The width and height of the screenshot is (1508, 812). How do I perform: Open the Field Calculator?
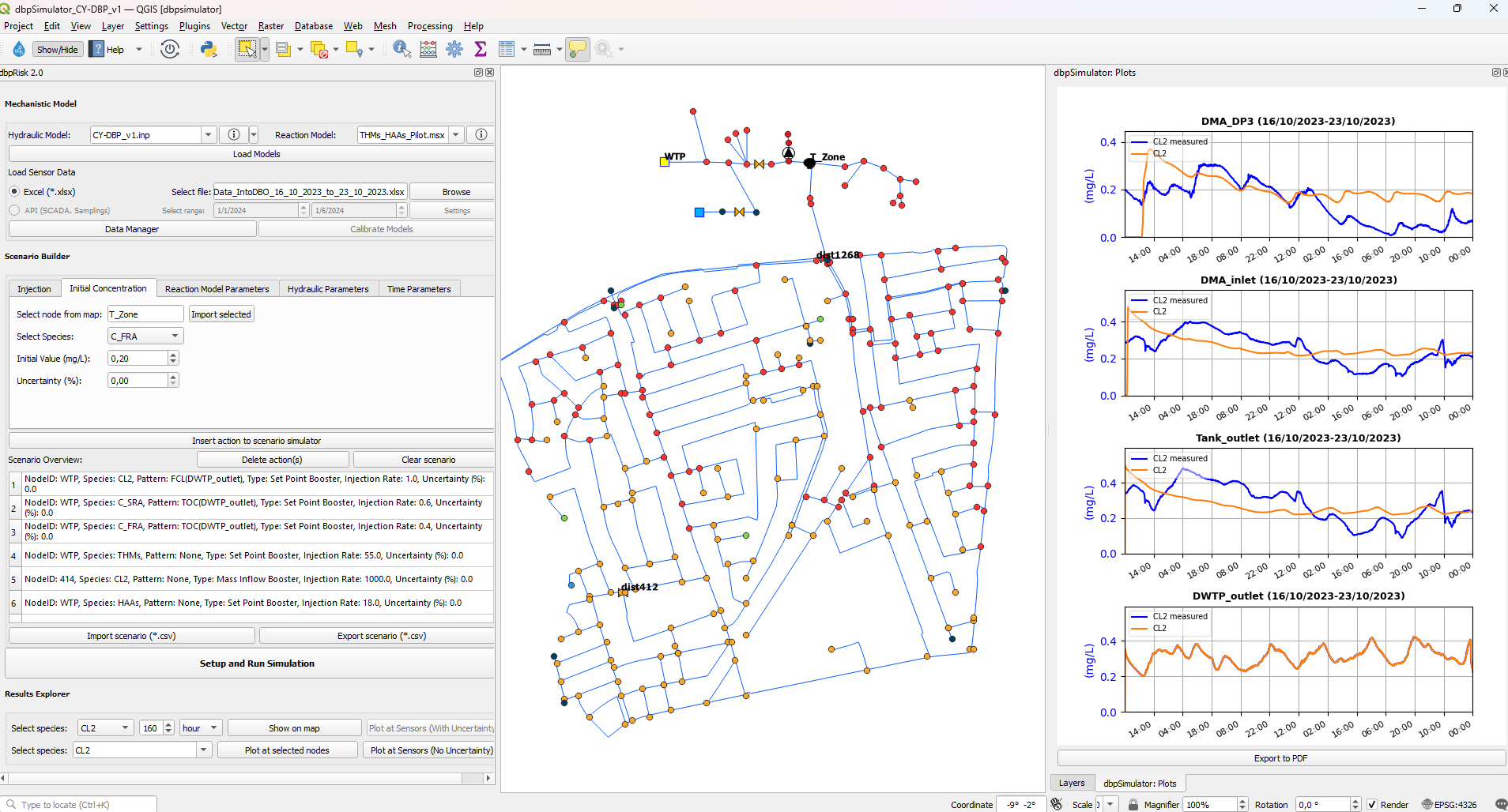(x=428, y=49)
